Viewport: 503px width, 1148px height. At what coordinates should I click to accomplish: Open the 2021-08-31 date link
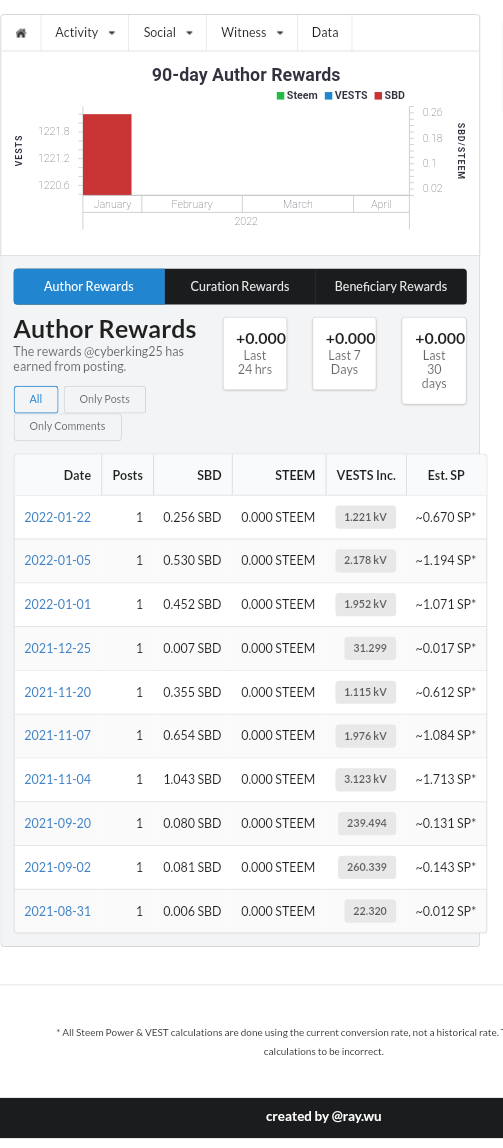point(58,911)
